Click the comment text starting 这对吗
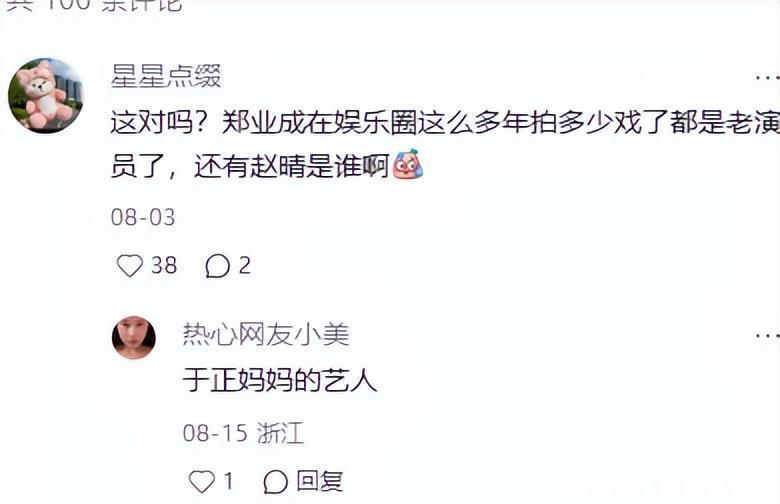The image size is (780, 504). pos(445,144)
